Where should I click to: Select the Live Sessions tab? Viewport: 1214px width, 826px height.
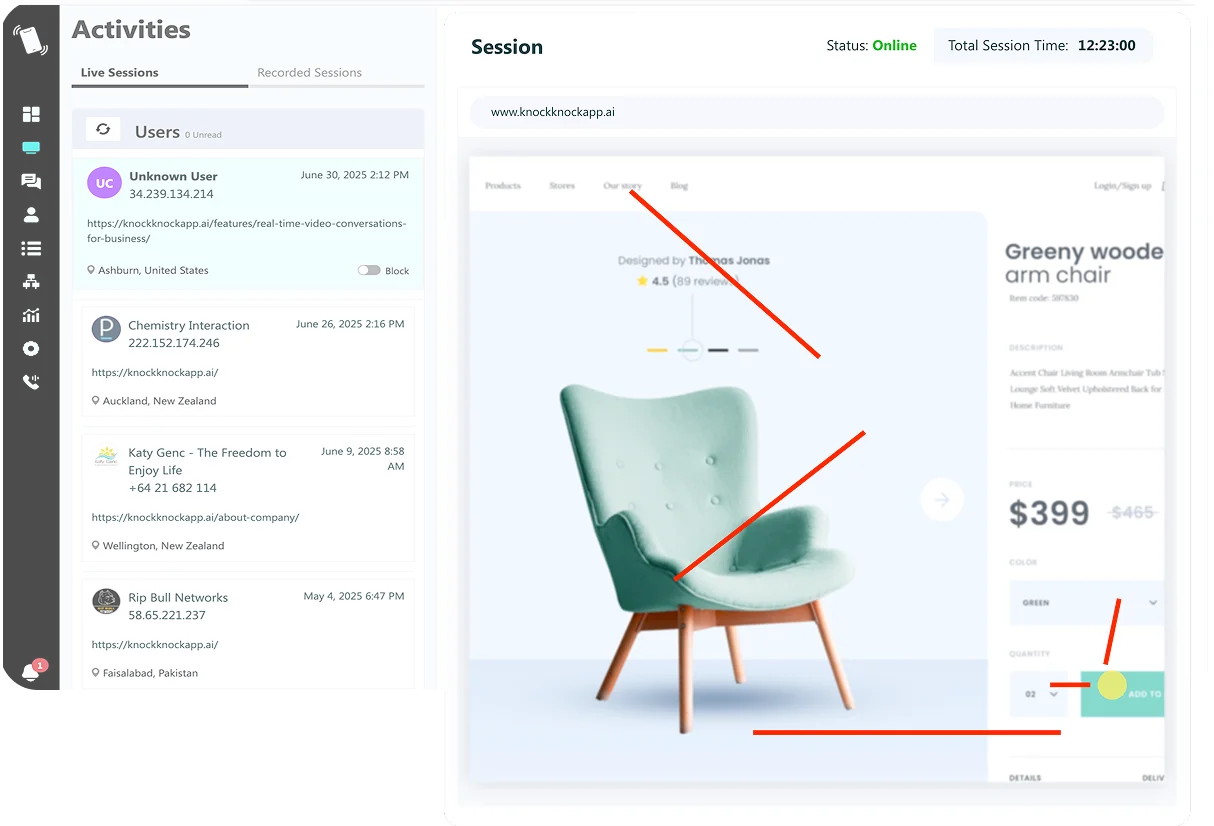coord(119,72)
